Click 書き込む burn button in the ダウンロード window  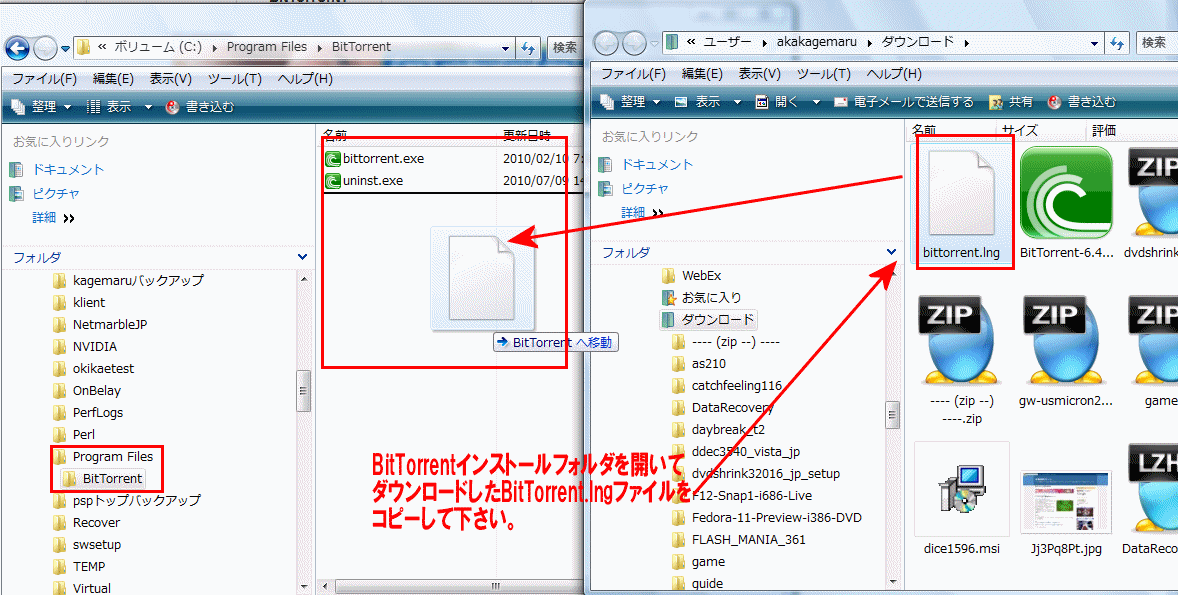1083,101
